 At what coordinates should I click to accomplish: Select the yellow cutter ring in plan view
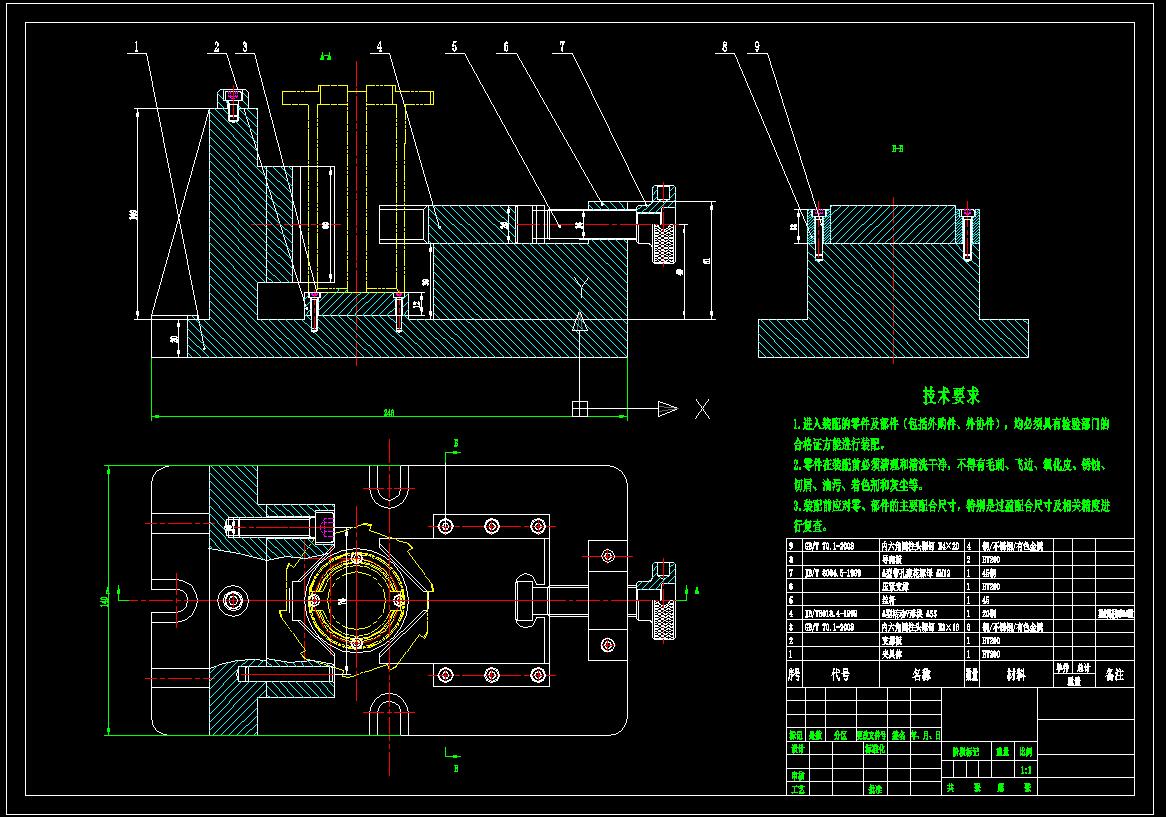tap(357, 599)
